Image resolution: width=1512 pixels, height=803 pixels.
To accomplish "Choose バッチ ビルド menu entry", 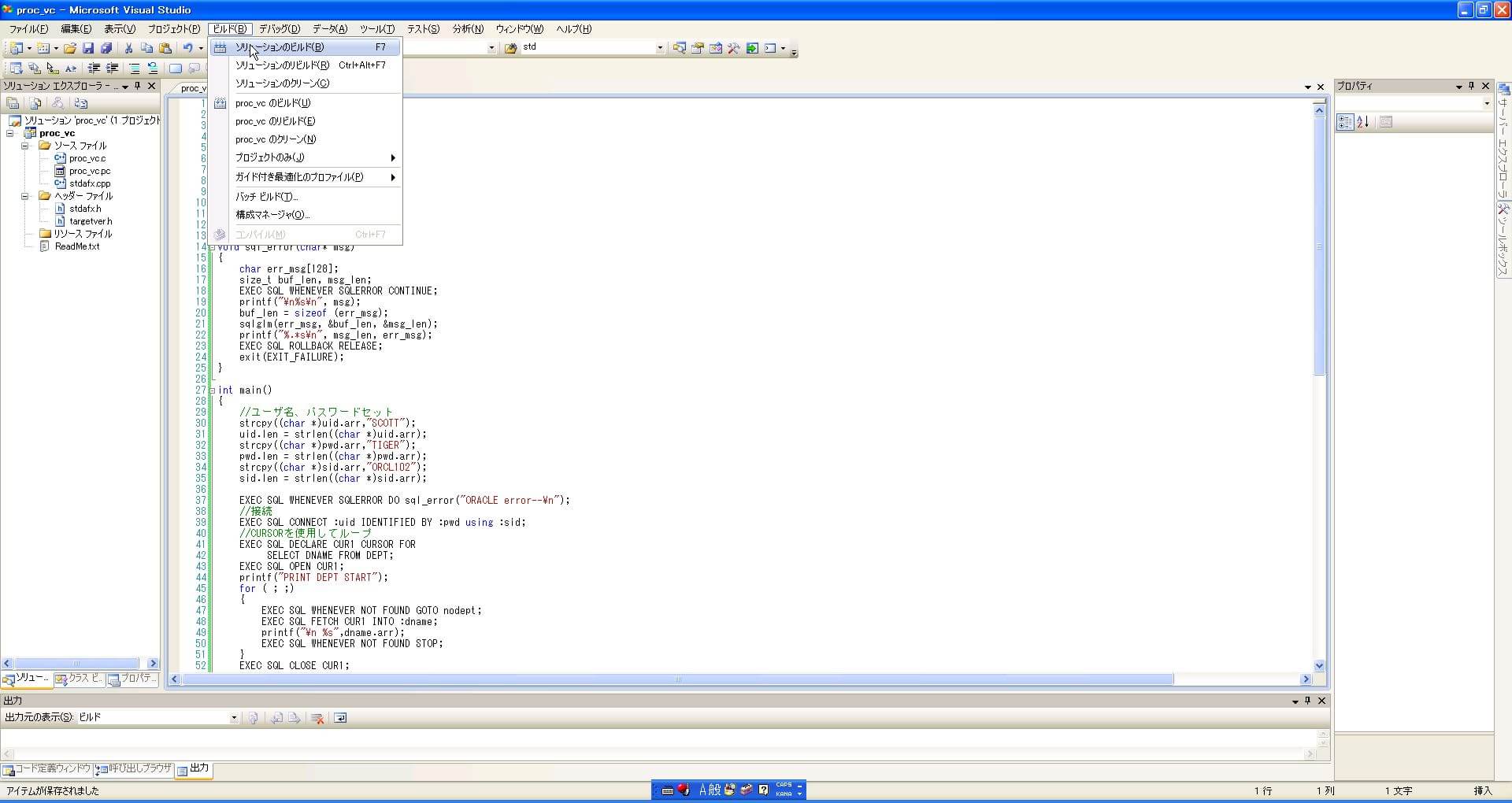I will (x=306, y=197).
